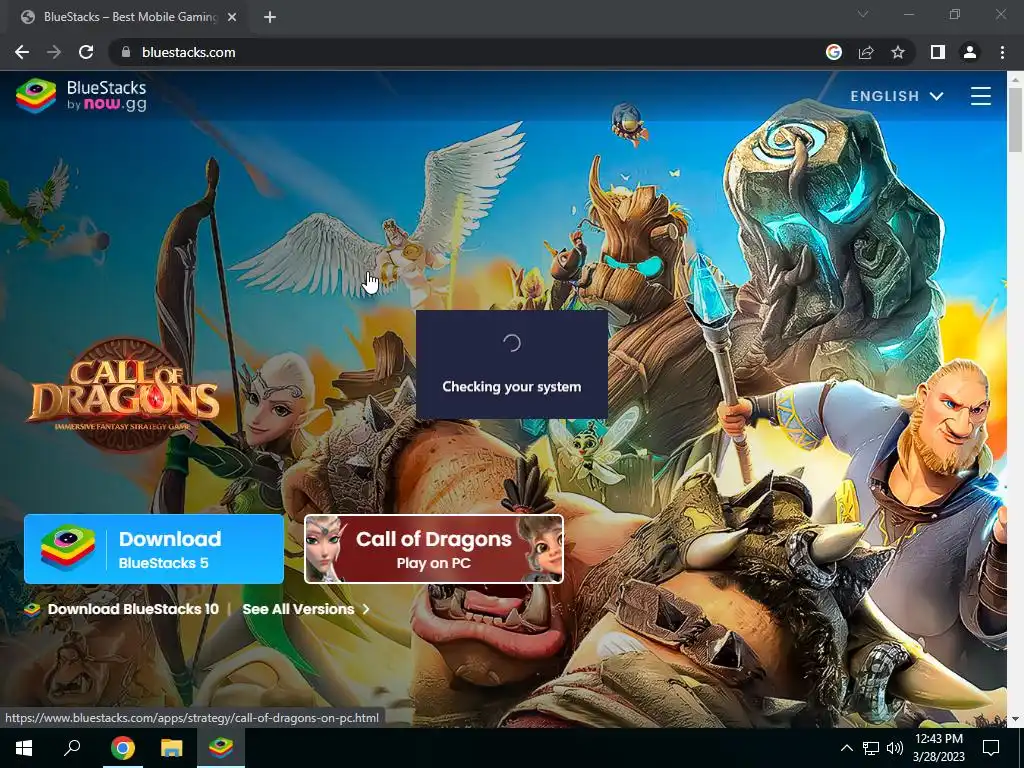The image size is (1024, 768).
Task: Click the Download BlueStacks 5 button
Action: (154, 549)
